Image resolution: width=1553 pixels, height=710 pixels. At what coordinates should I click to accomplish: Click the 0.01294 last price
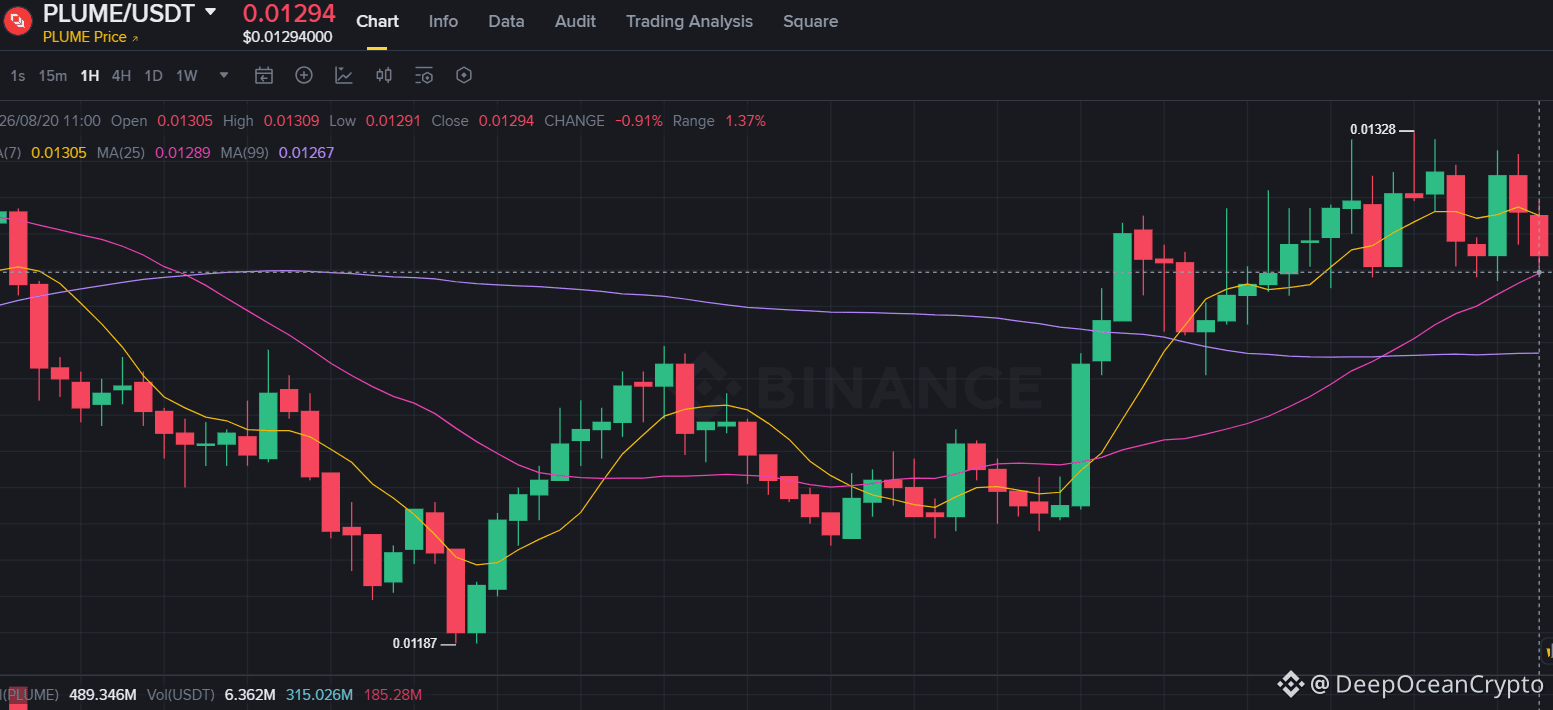(x=289, y=13)
